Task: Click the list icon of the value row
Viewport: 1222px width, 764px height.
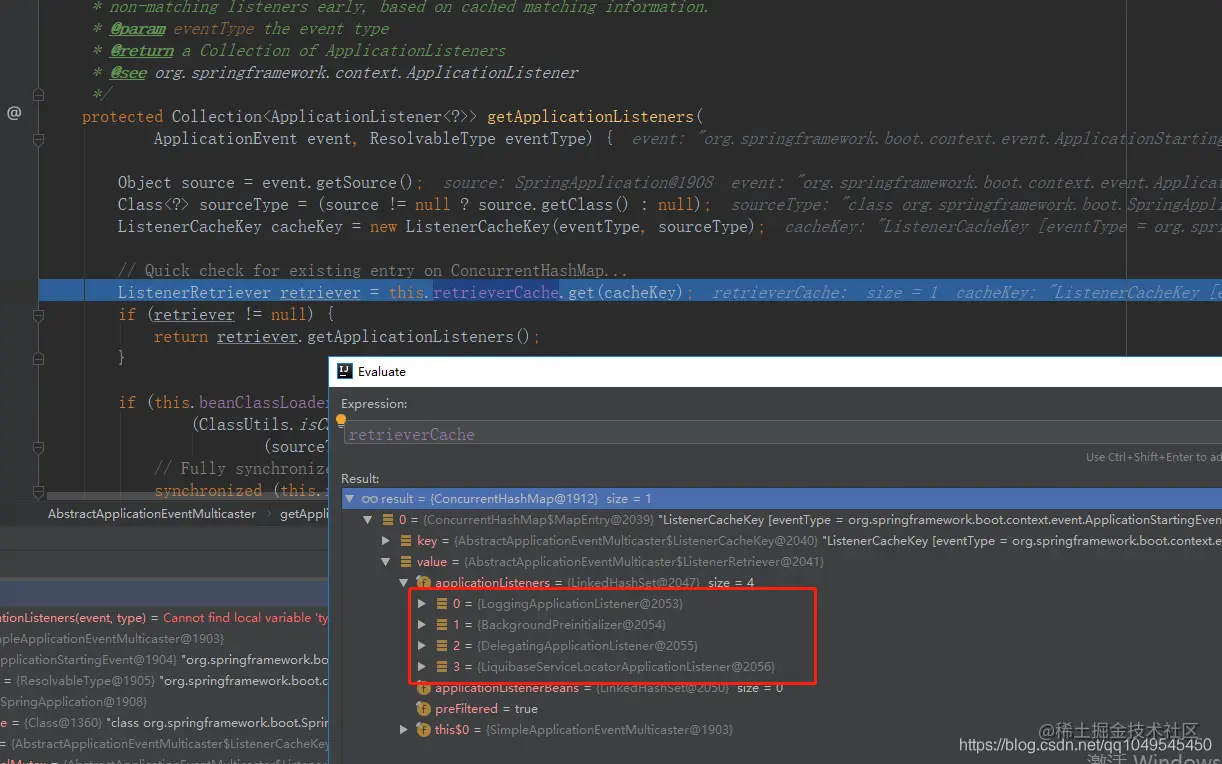Action: (x=406, y=562)
